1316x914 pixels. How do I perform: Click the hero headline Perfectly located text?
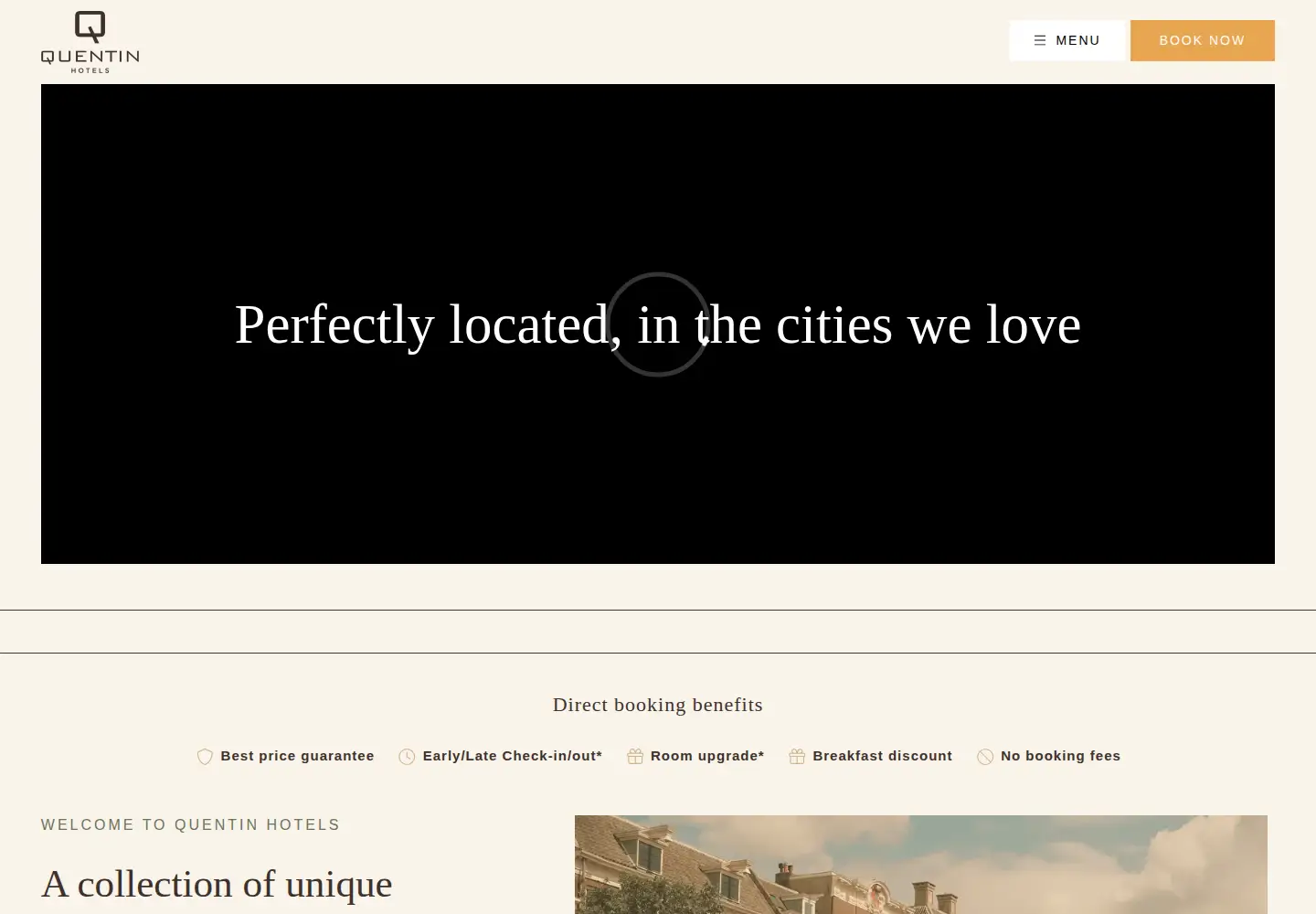658,324
